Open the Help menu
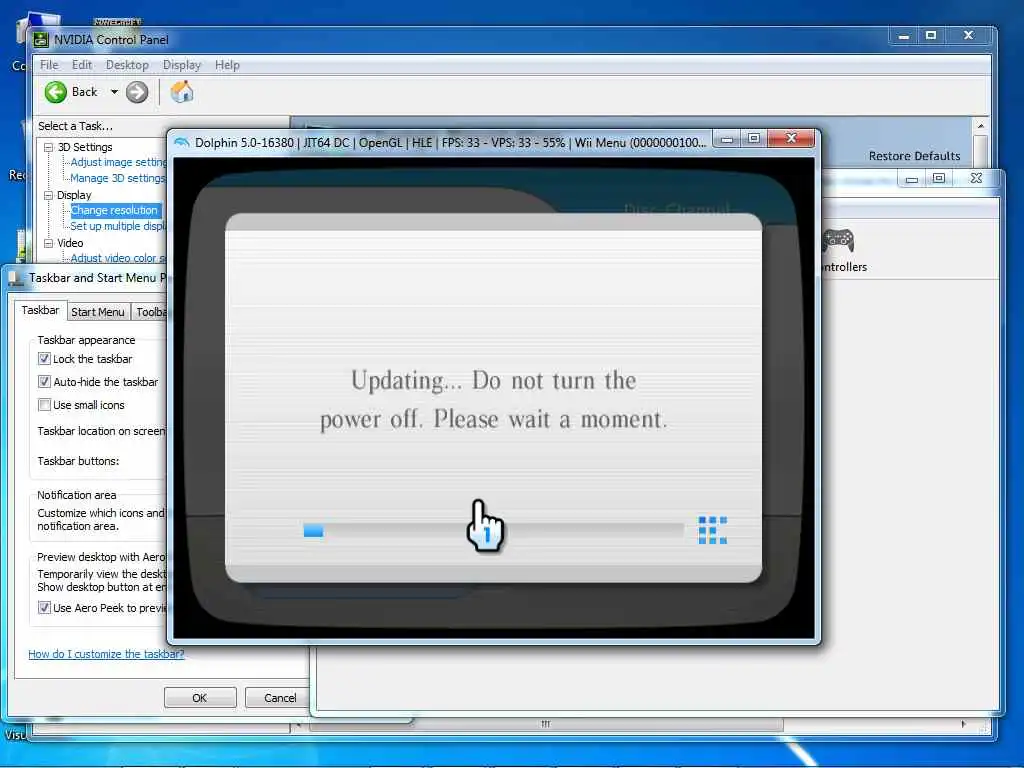The height and width of the screenshot is (768, 1024). pyautogui.click(x=227, y=65)
